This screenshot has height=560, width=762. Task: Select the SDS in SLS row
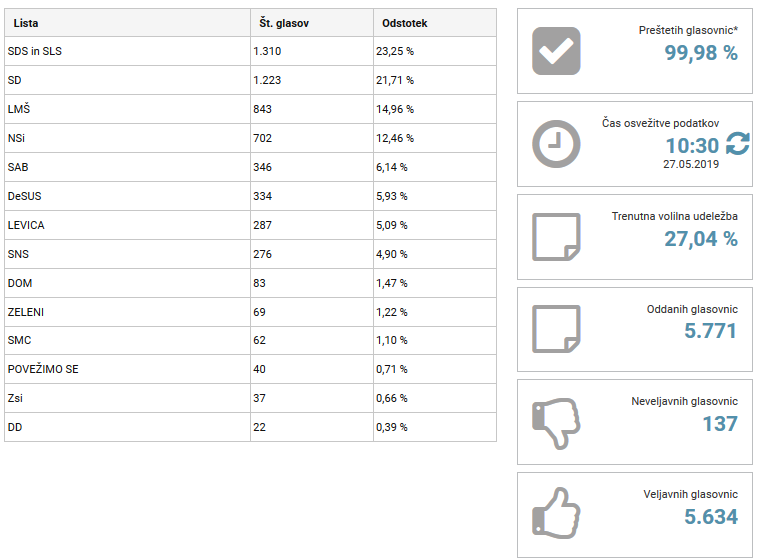tap(250, 51)
